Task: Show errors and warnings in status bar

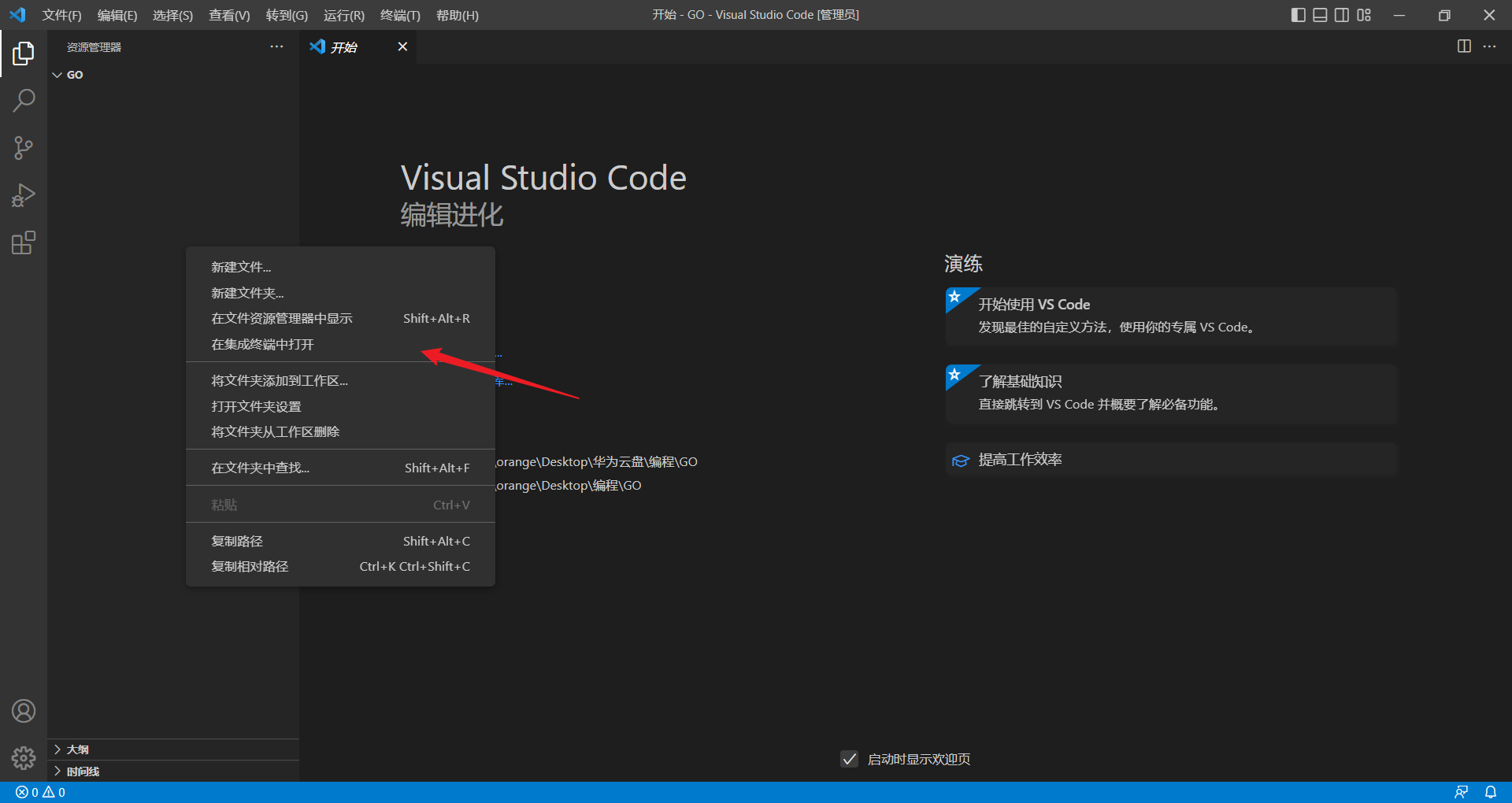Action: (x=41, y=792)
